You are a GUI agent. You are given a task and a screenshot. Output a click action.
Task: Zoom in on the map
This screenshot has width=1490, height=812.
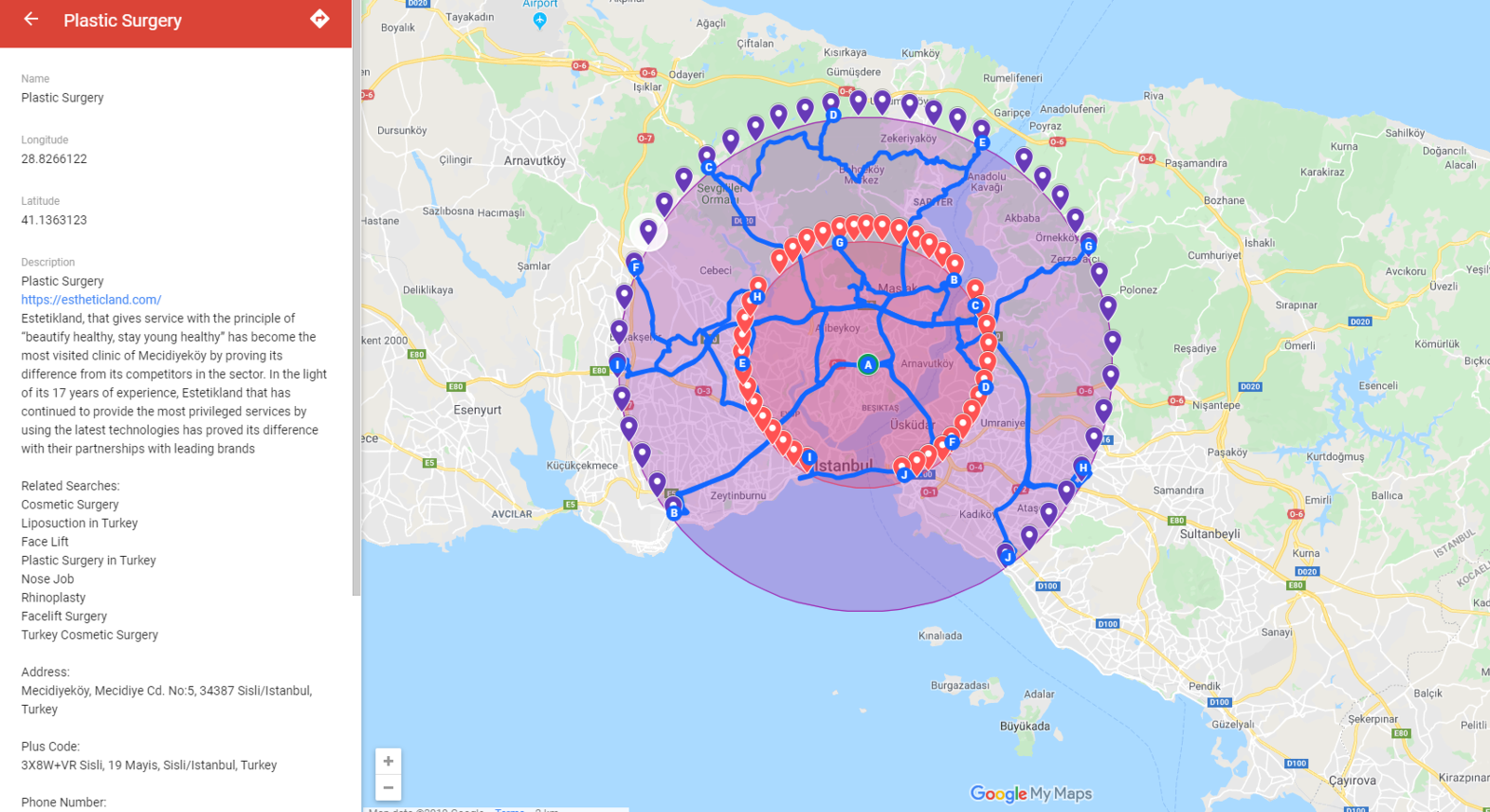point(388,761)
